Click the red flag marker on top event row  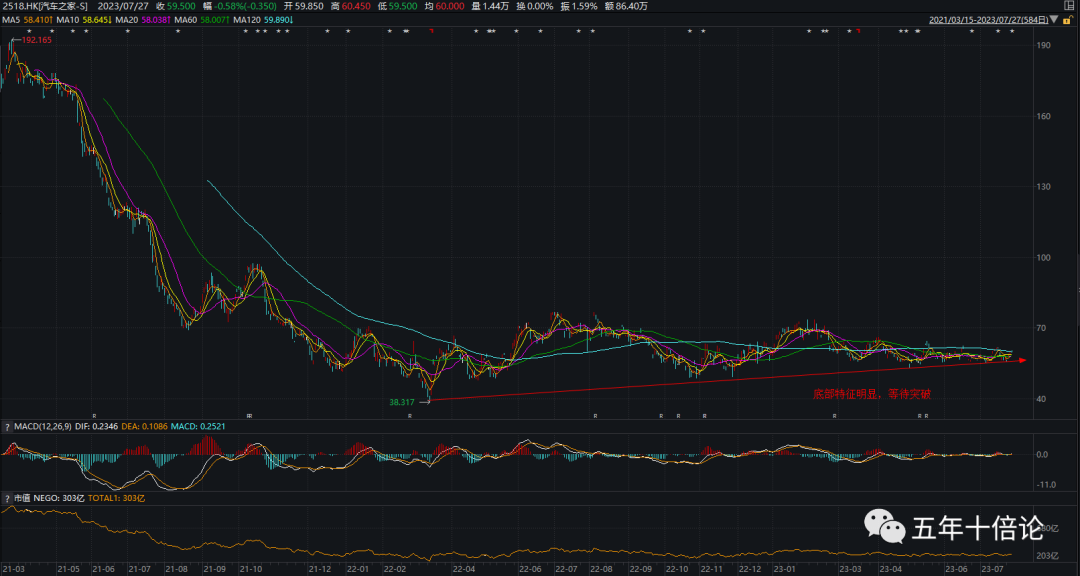tap(431, 32)
